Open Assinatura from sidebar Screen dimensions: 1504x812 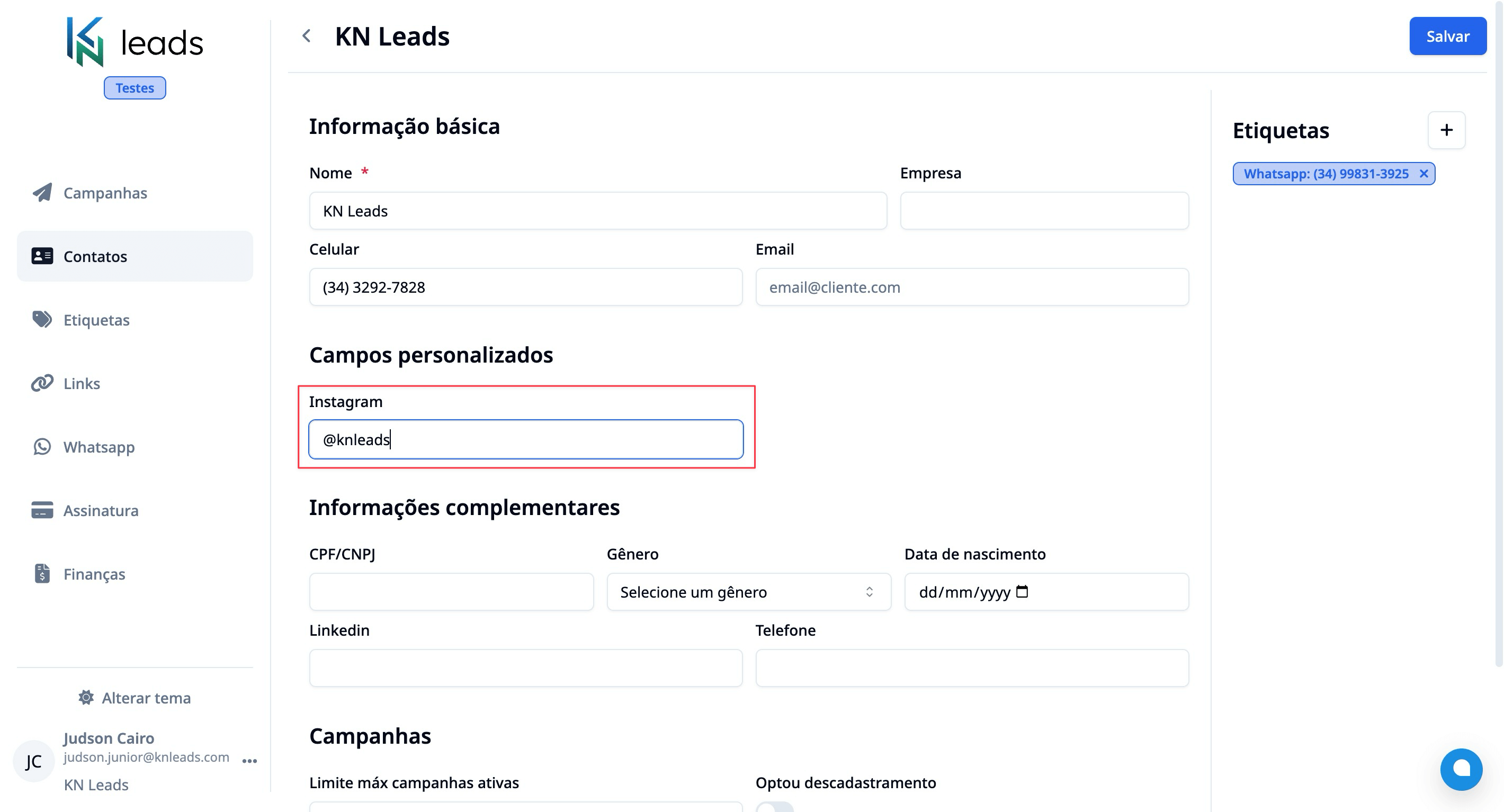101,511
